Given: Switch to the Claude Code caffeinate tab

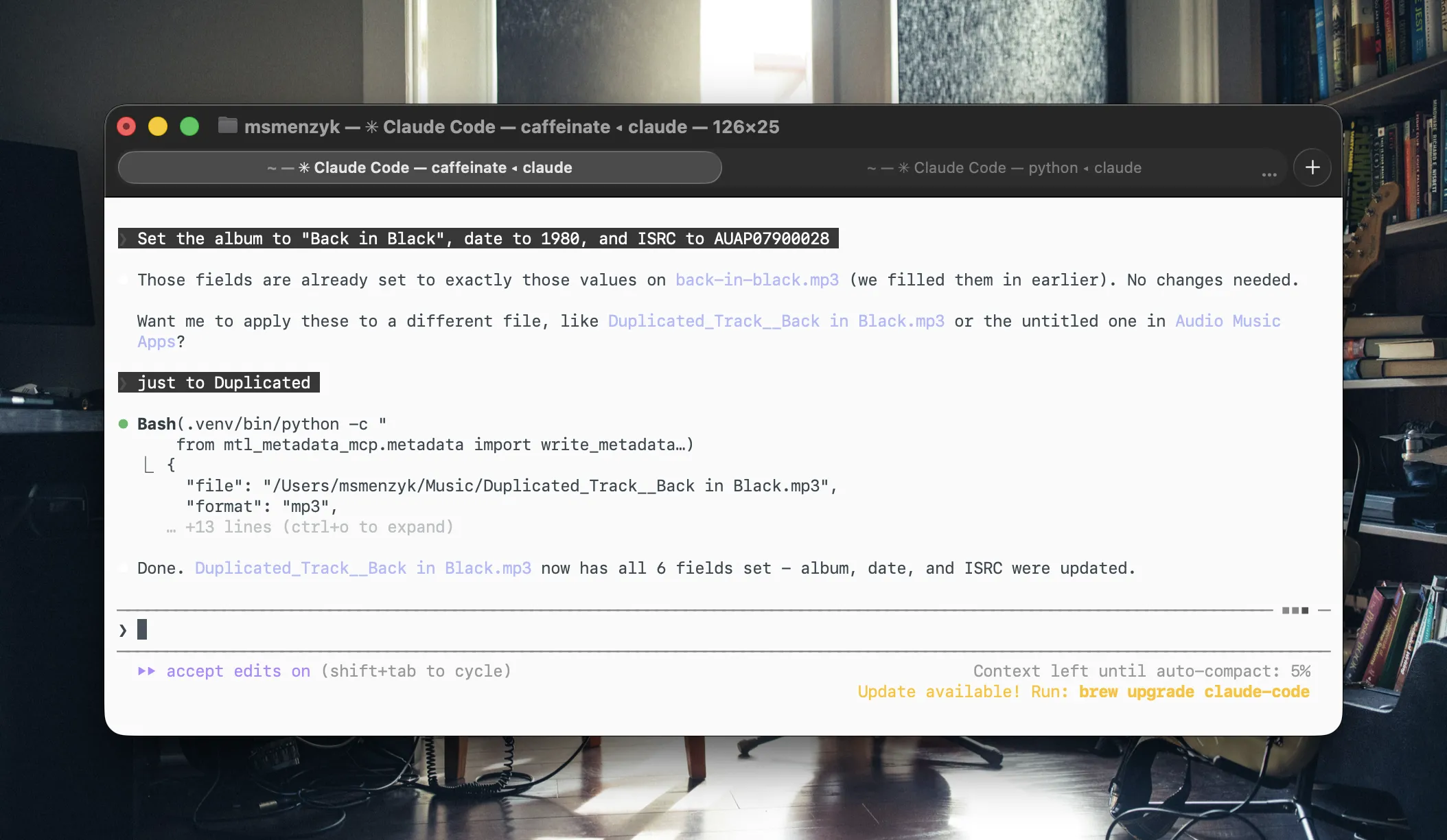Looking at the screenshot, I should coord(419,167).
